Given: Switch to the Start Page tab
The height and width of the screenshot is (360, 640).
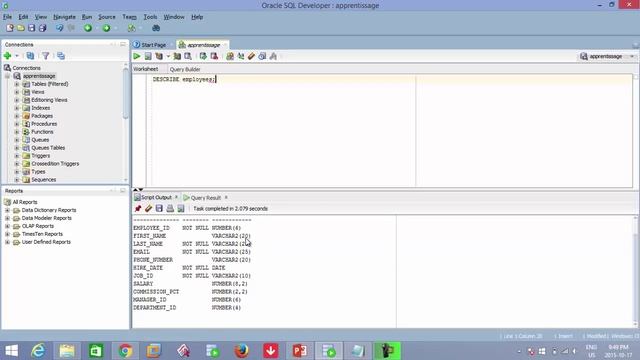Looking at the screenshot, I should click(150, 45).
